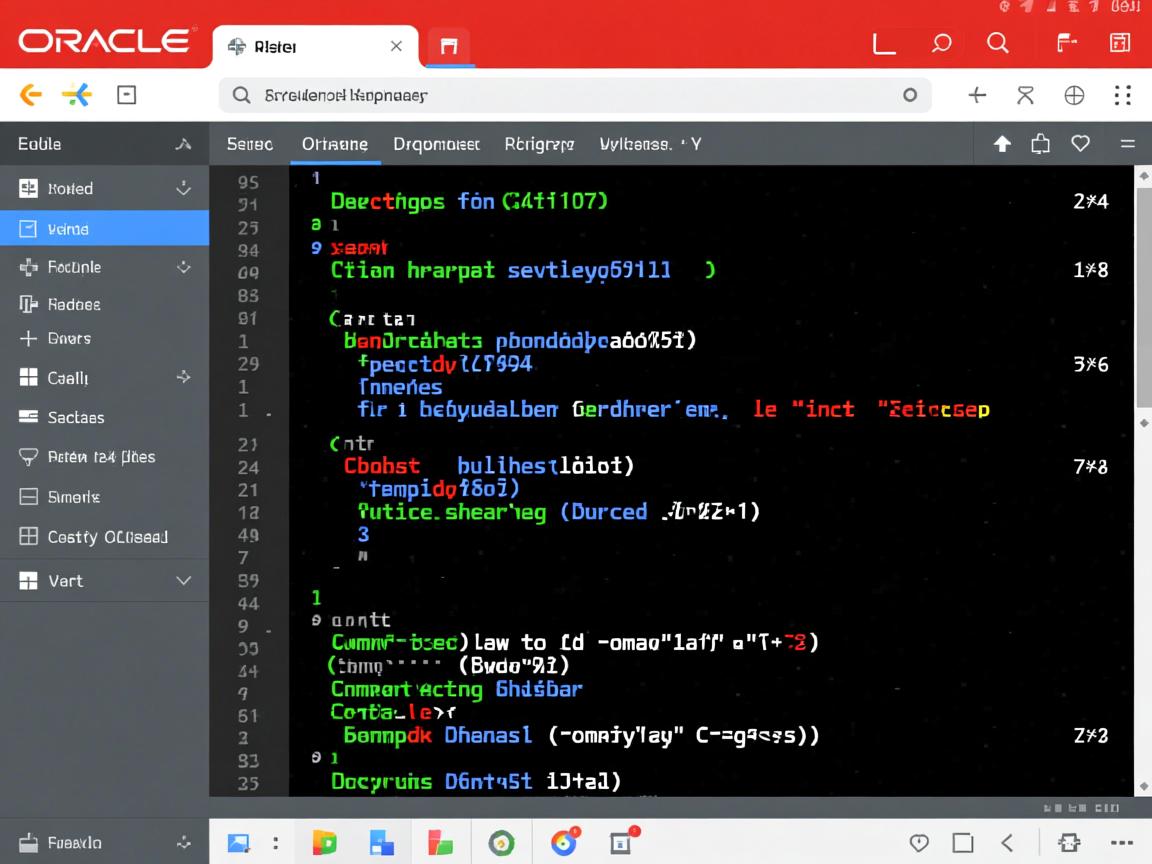
Task: Collapse the Eoble panel header arrow
Action: tap(183, 145)
